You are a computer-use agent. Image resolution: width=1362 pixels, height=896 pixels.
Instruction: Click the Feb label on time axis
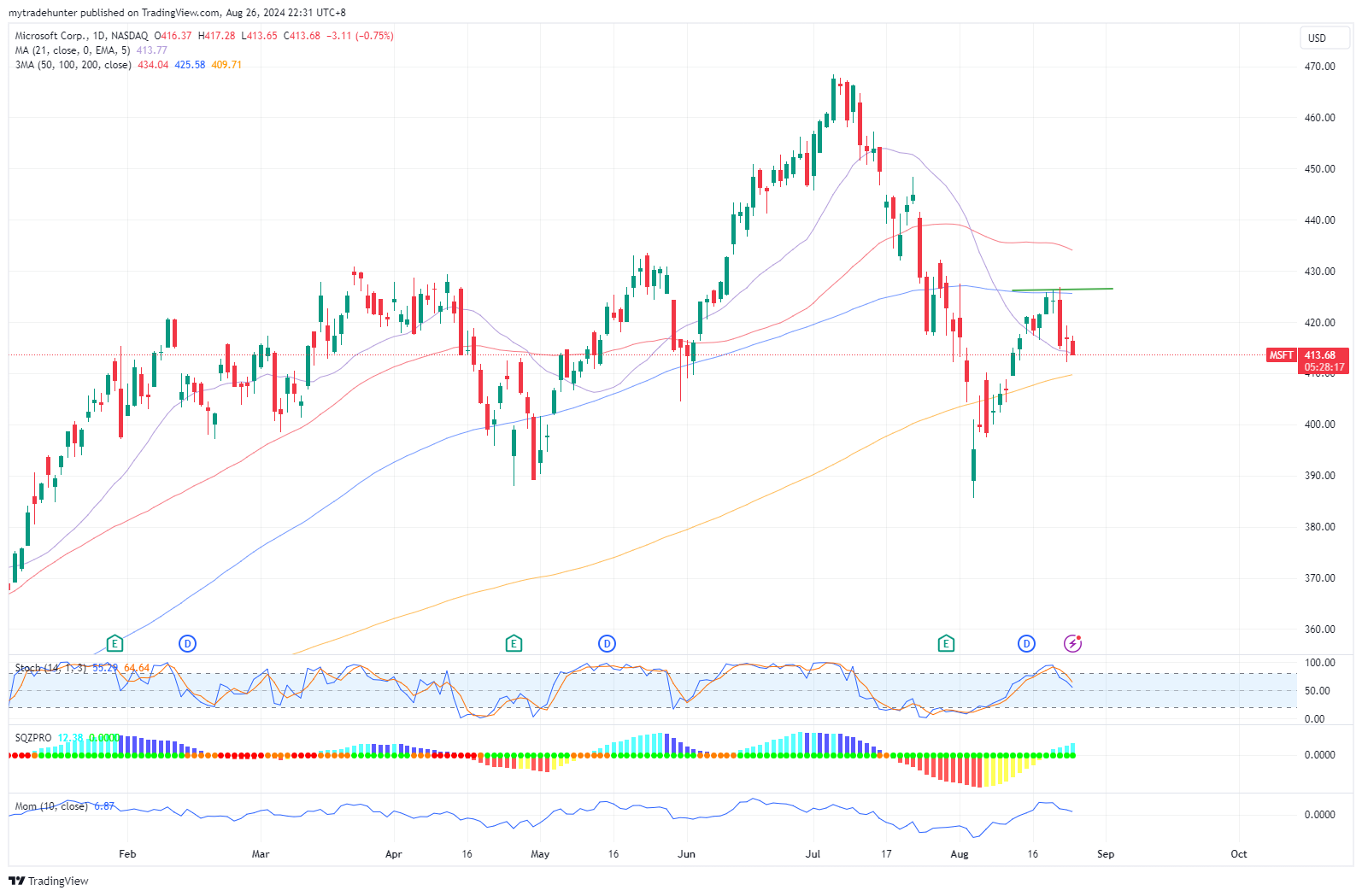[127, 854]
